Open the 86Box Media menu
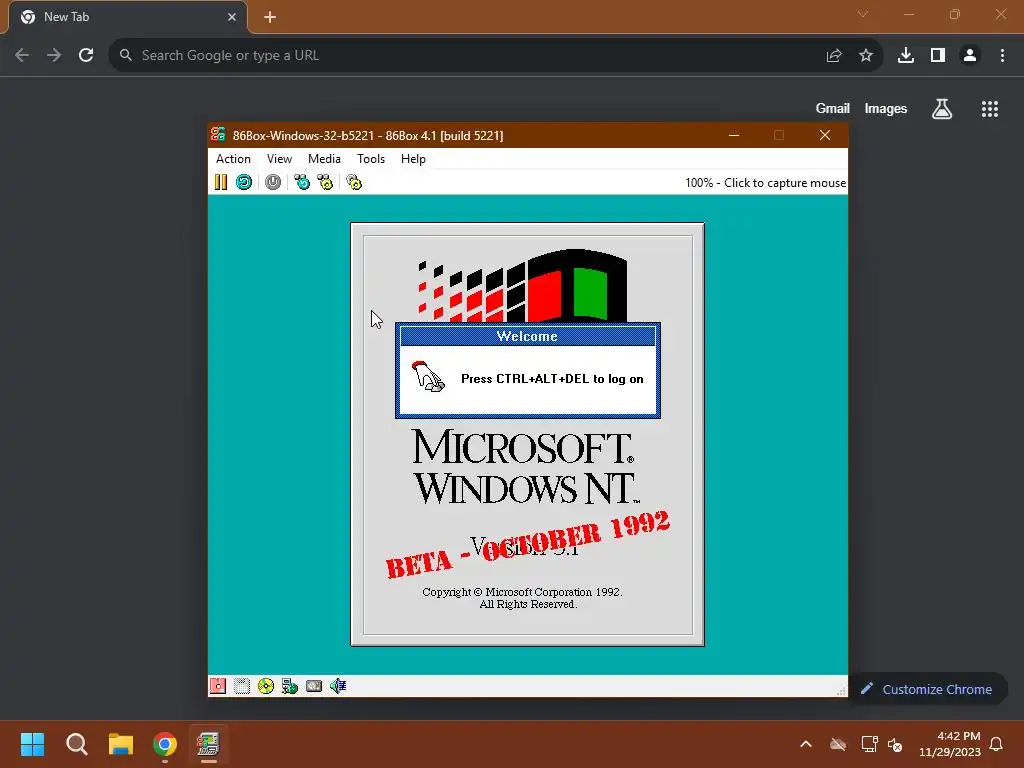The height and width of the screenshot is (768, 1024). click(324, 159)
